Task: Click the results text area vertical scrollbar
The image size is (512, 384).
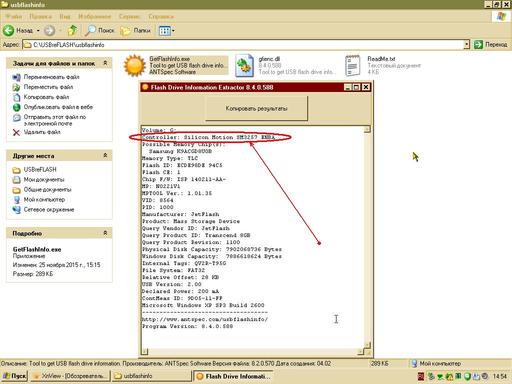Action: pyautogui.click(x=367, y=237)
